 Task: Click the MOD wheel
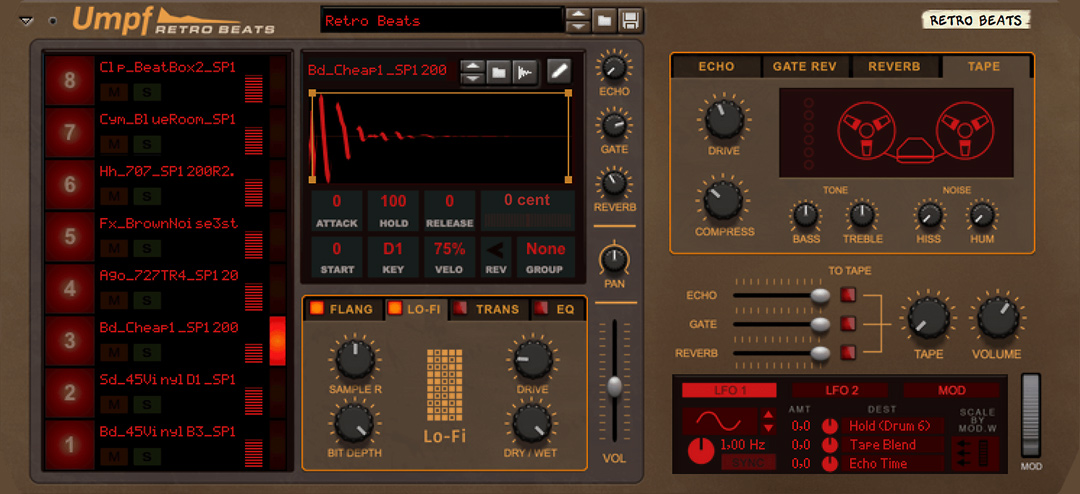point(1031,416)
